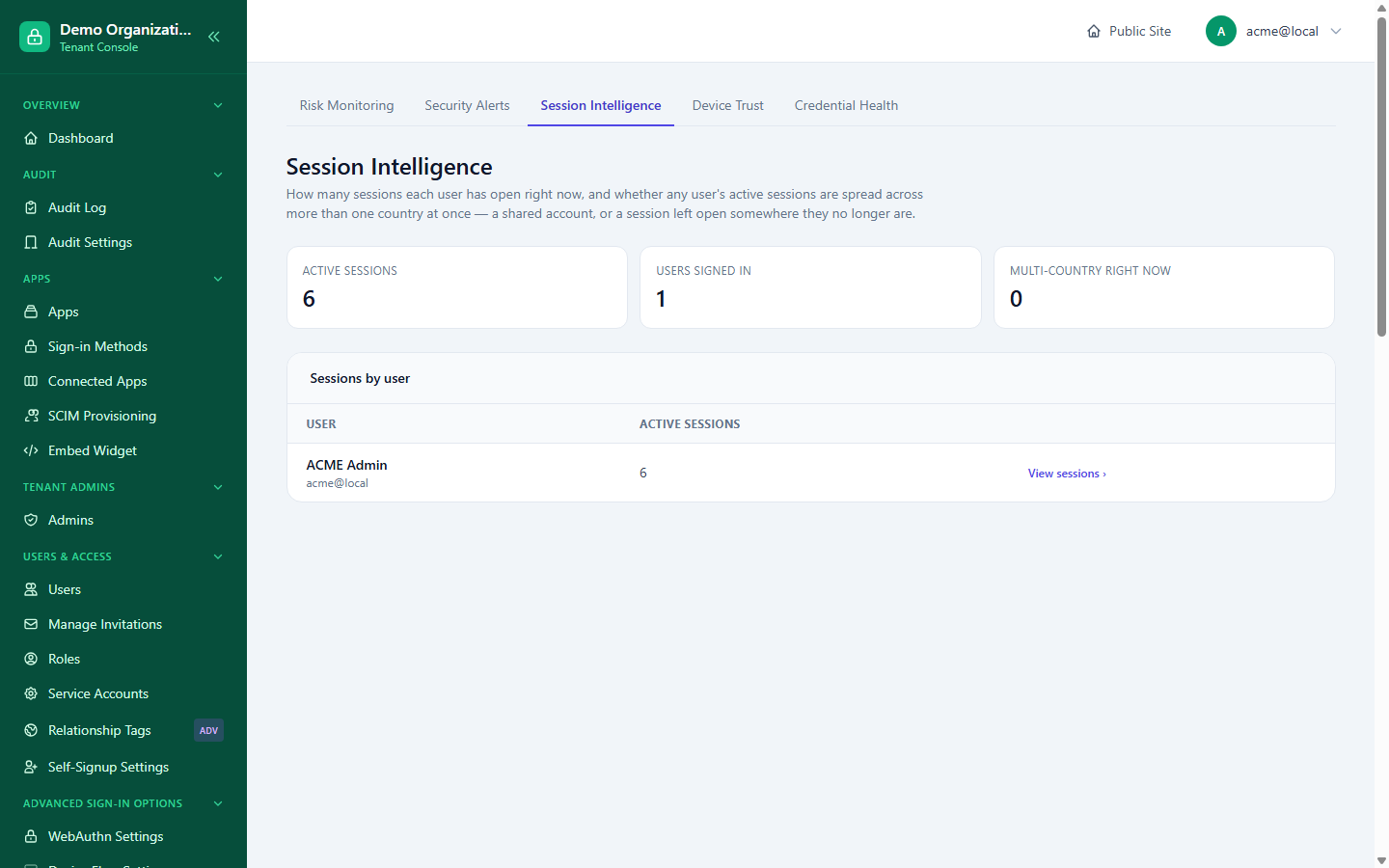This screenshot has height=868, width=1389.
Task: Click the Tenant Console subtitle
Action: (x=98, y=47)
